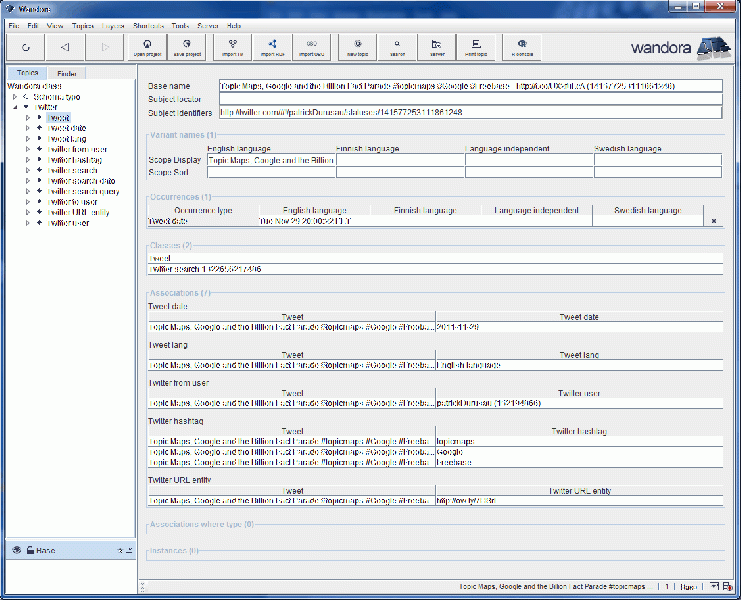Open the Topics menu
The height and width of the screenshot is (600, 741).
tap(83, 26)
